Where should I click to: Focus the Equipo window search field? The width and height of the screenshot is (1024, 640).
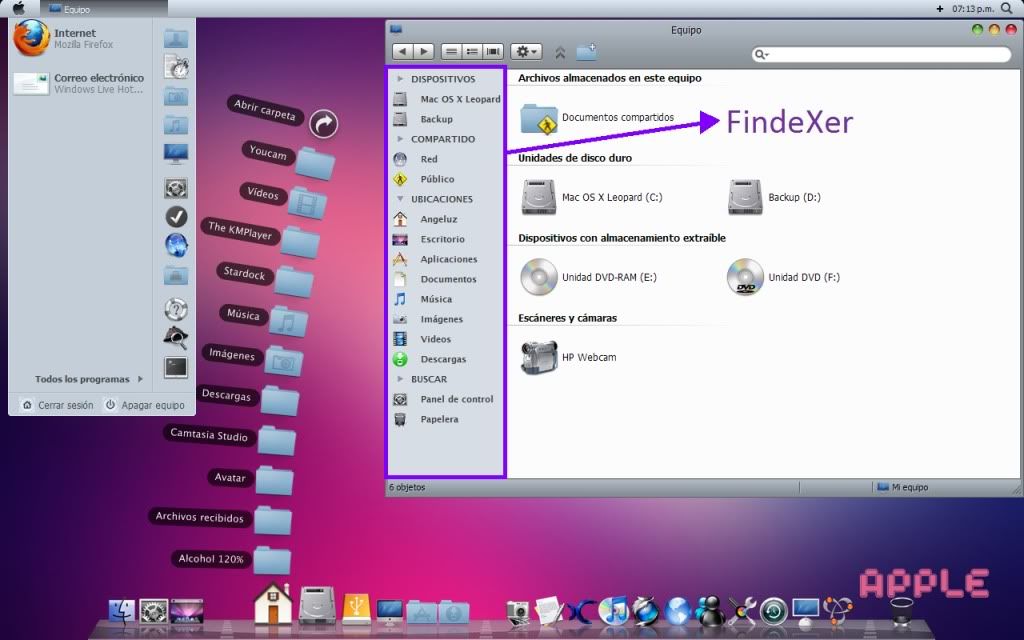coord(882,55)
